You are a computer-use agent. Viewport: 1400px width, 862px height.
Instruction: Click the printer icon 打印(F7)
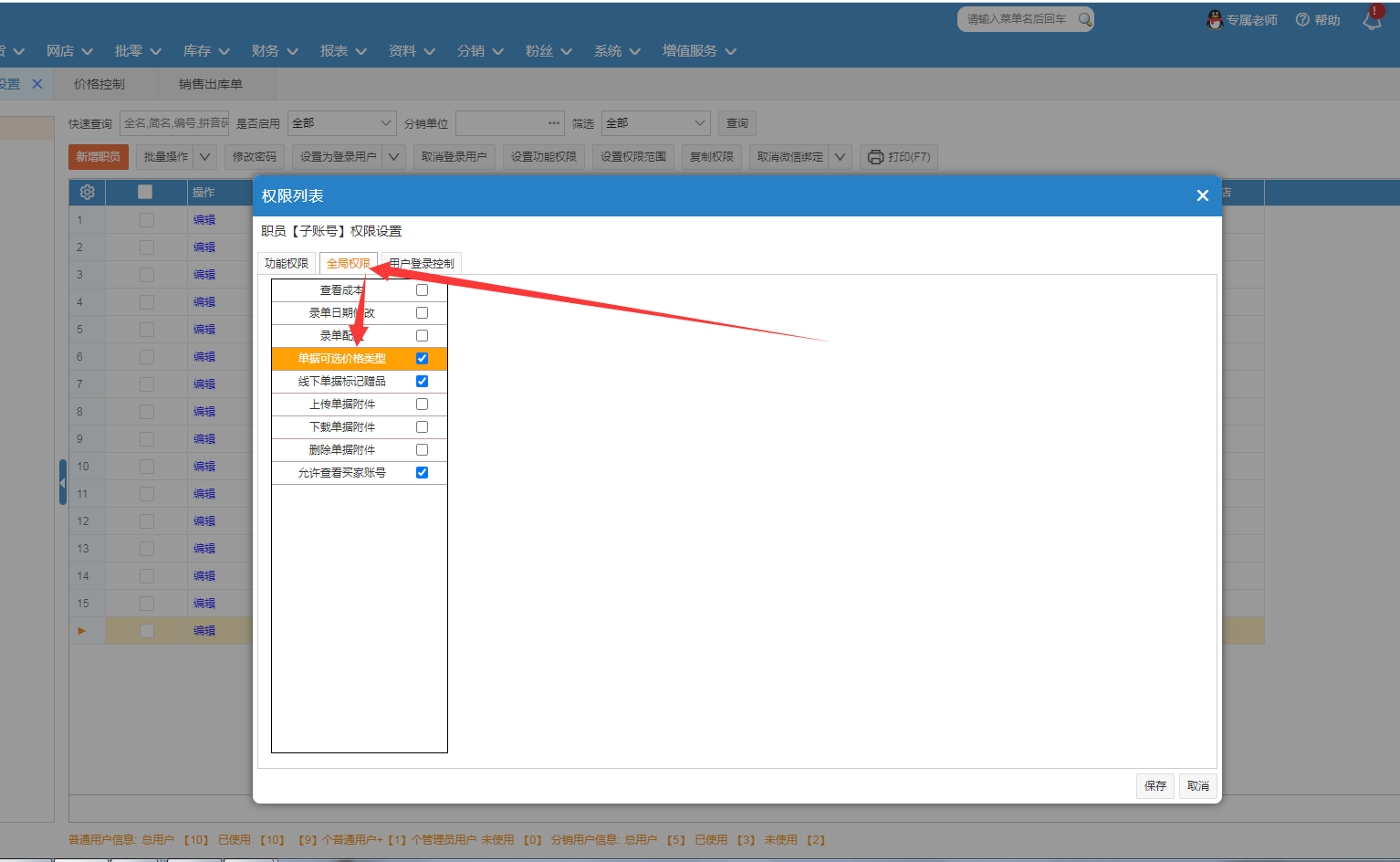(x=875, y=157)
